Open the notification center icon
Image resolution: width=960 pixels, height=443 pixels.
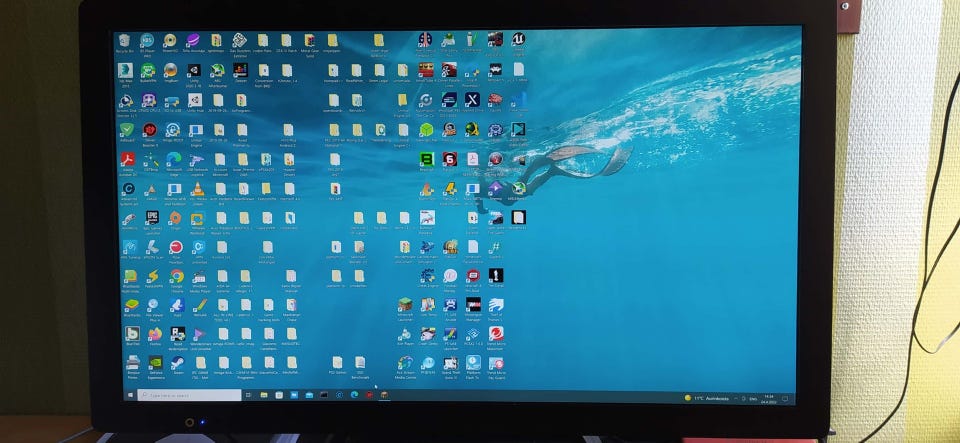click(784, 398)
